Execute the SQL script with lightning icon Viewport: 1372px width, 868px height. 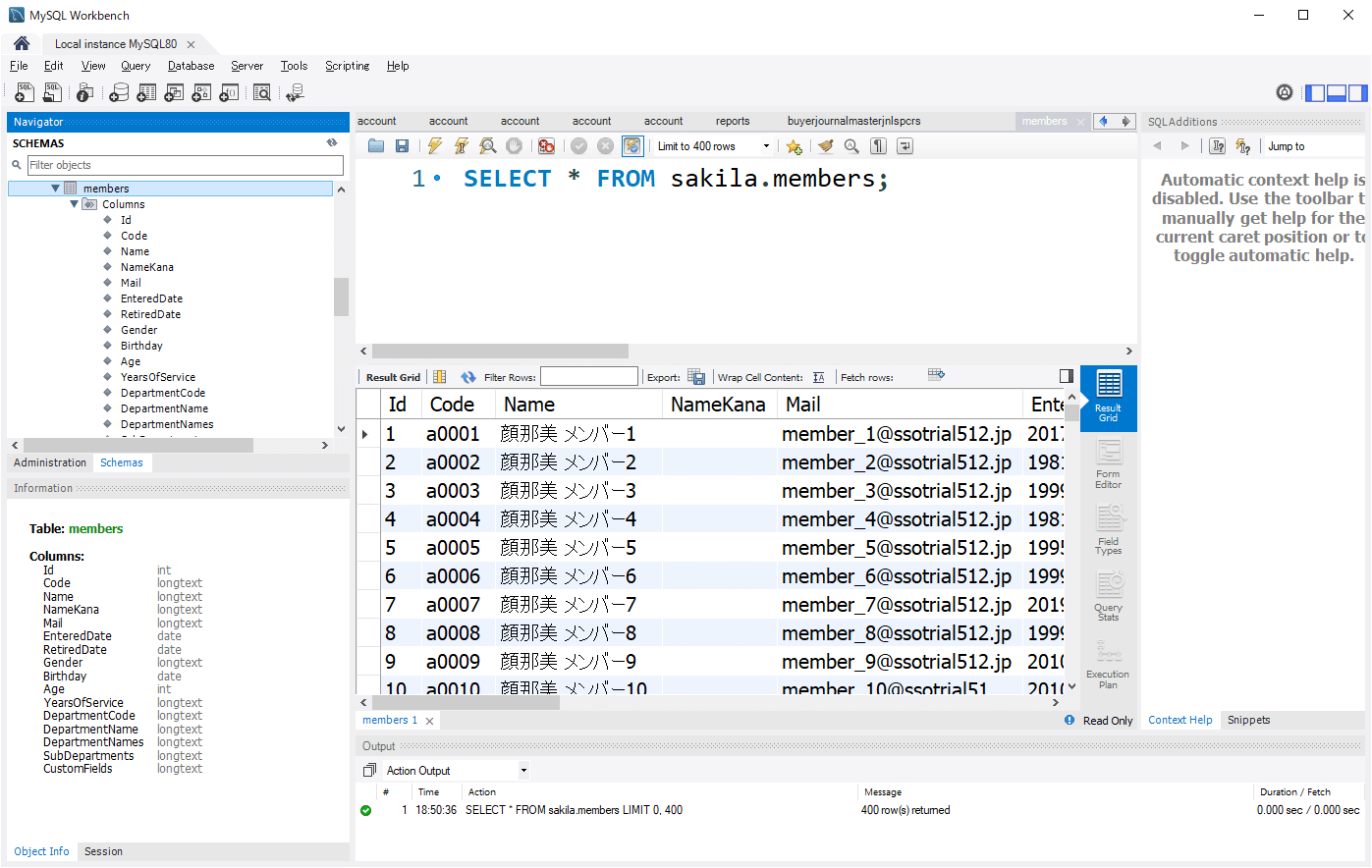pyautogui.click(x=434, y=146)
